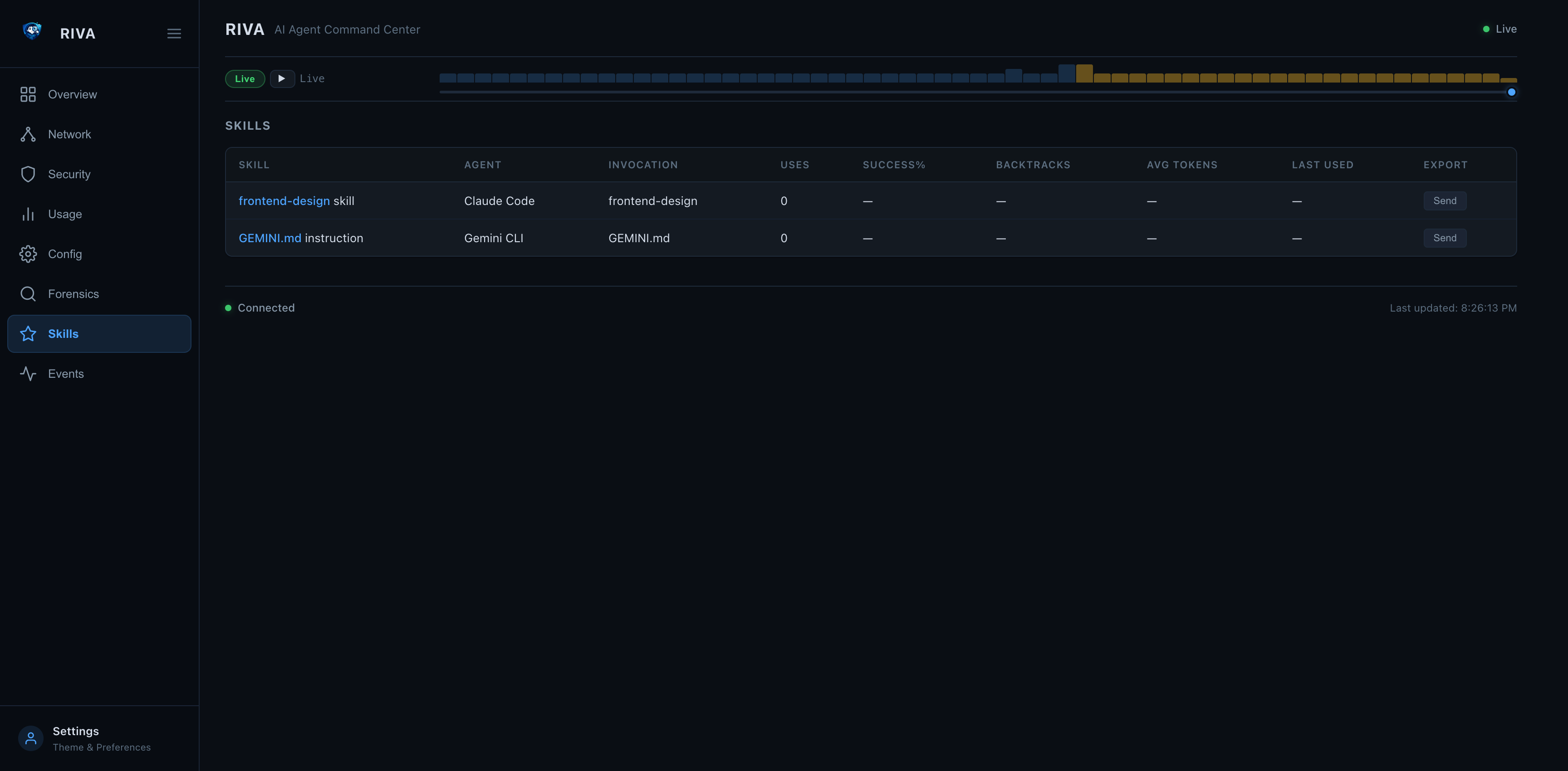Toggle the green Live mode pill

[245, 78]
